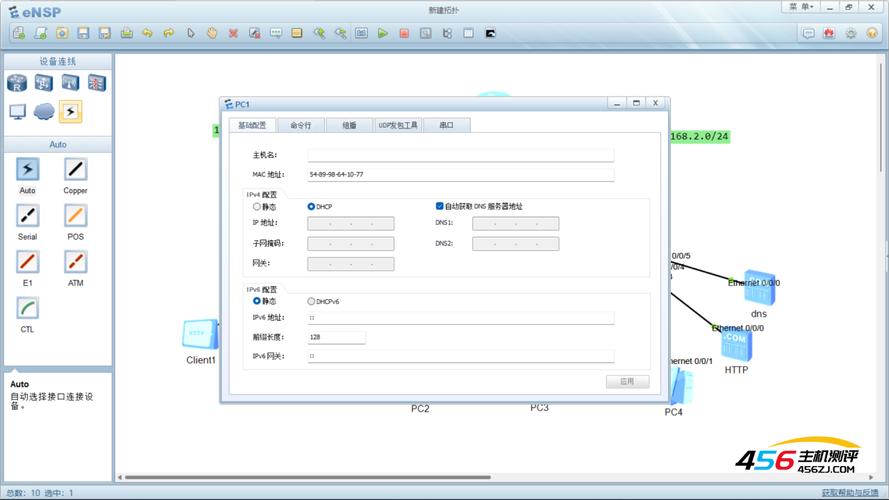This screenshot has height=500, width=889.
Task: Choose the Serial cable connection type
Action: point(27,216)
